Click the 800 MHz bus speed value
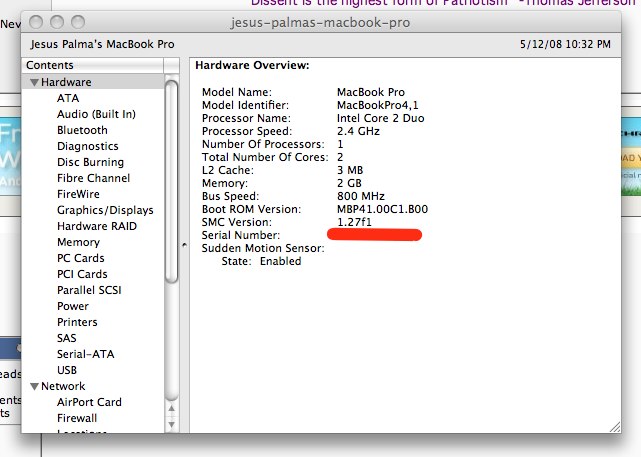Screen dimensions: 641x457 (361, 196)
